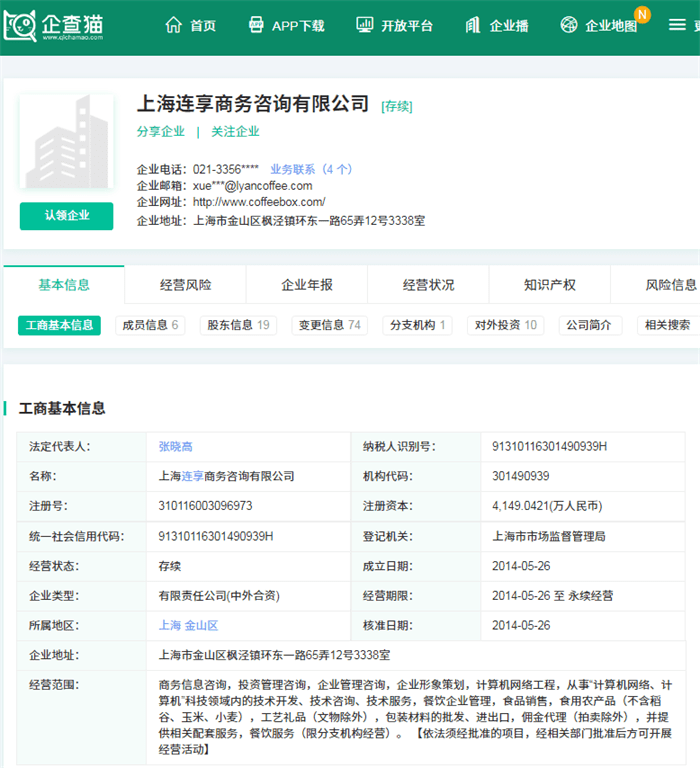
Task: Click registered capital 4,149.0421(万人民币)
Action: coord(547,506)
